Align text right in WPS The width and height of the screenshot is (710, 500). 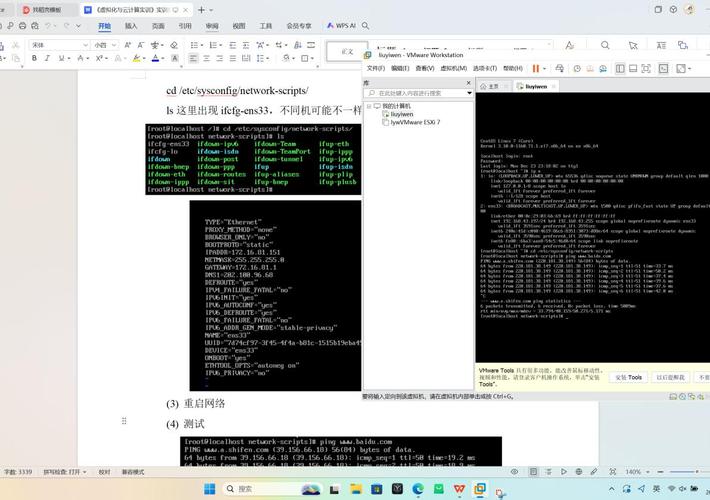click(x=220, y=58)
